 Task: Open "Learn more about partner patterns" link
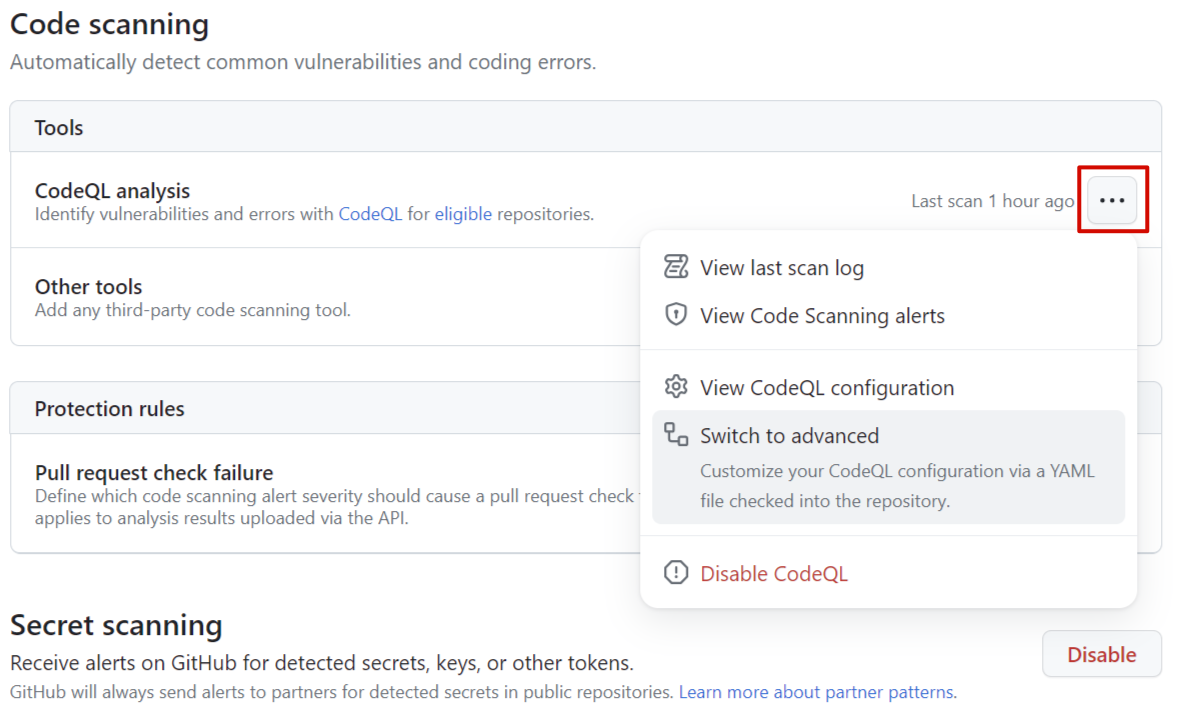816,692
